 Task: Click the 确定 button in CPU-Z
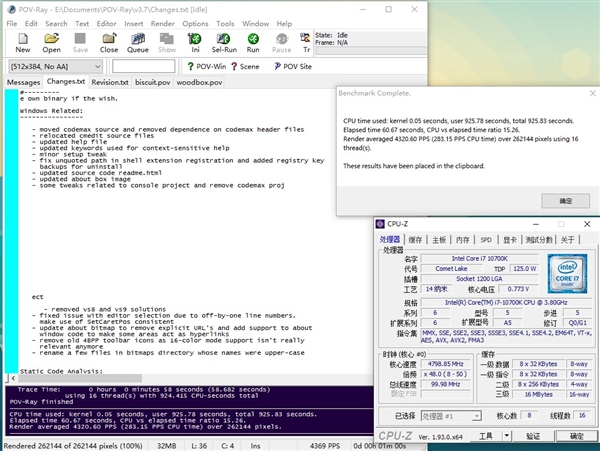(576, 436)
